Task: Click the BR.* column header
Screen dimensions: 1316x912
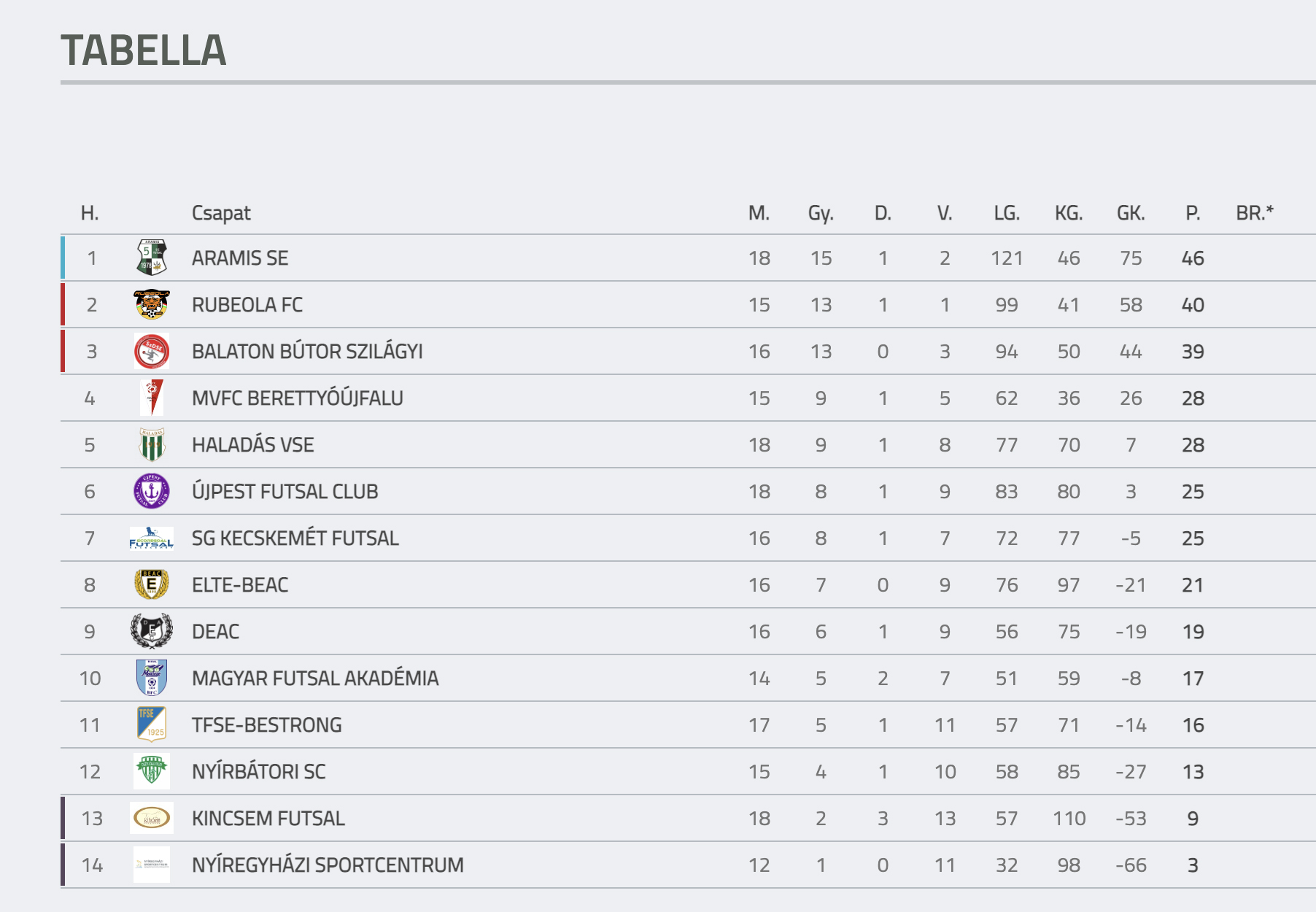Action: click(x=1255, y=213)
